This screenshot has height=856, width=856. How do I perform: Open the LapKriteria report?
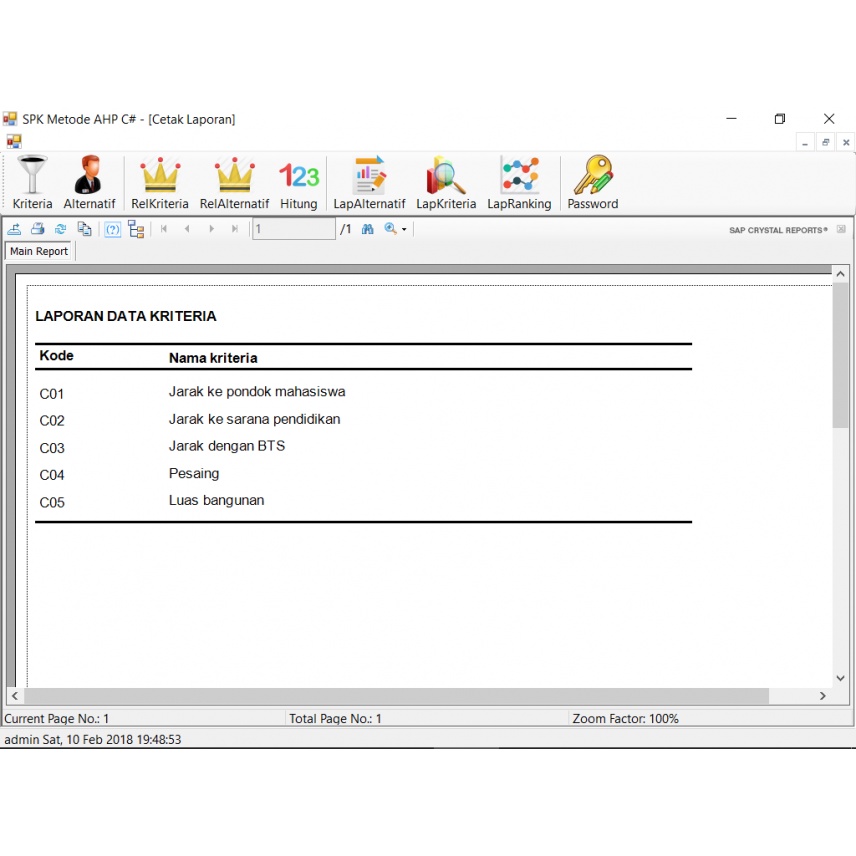[446, 183]
